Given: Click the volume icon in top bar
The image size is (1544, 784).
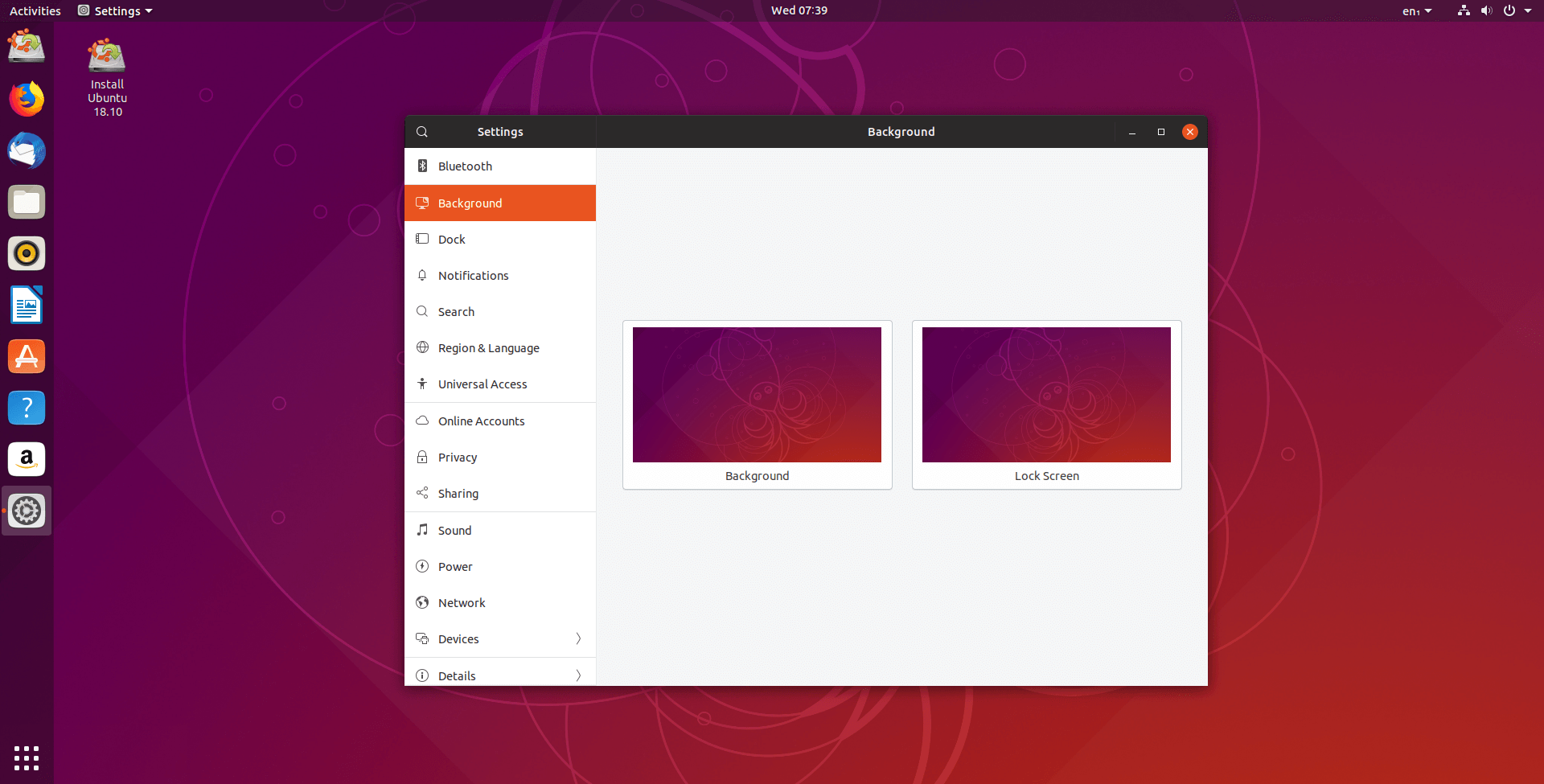Looking at the screenshot, I should coord(1486,10).
